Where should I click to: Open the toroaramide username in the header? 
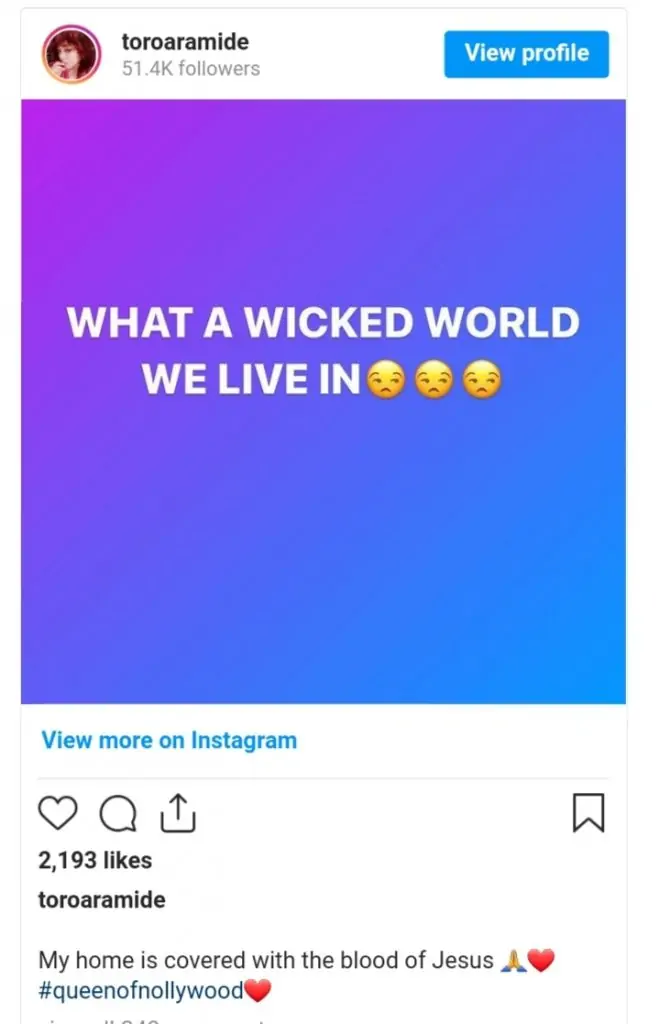185,42
